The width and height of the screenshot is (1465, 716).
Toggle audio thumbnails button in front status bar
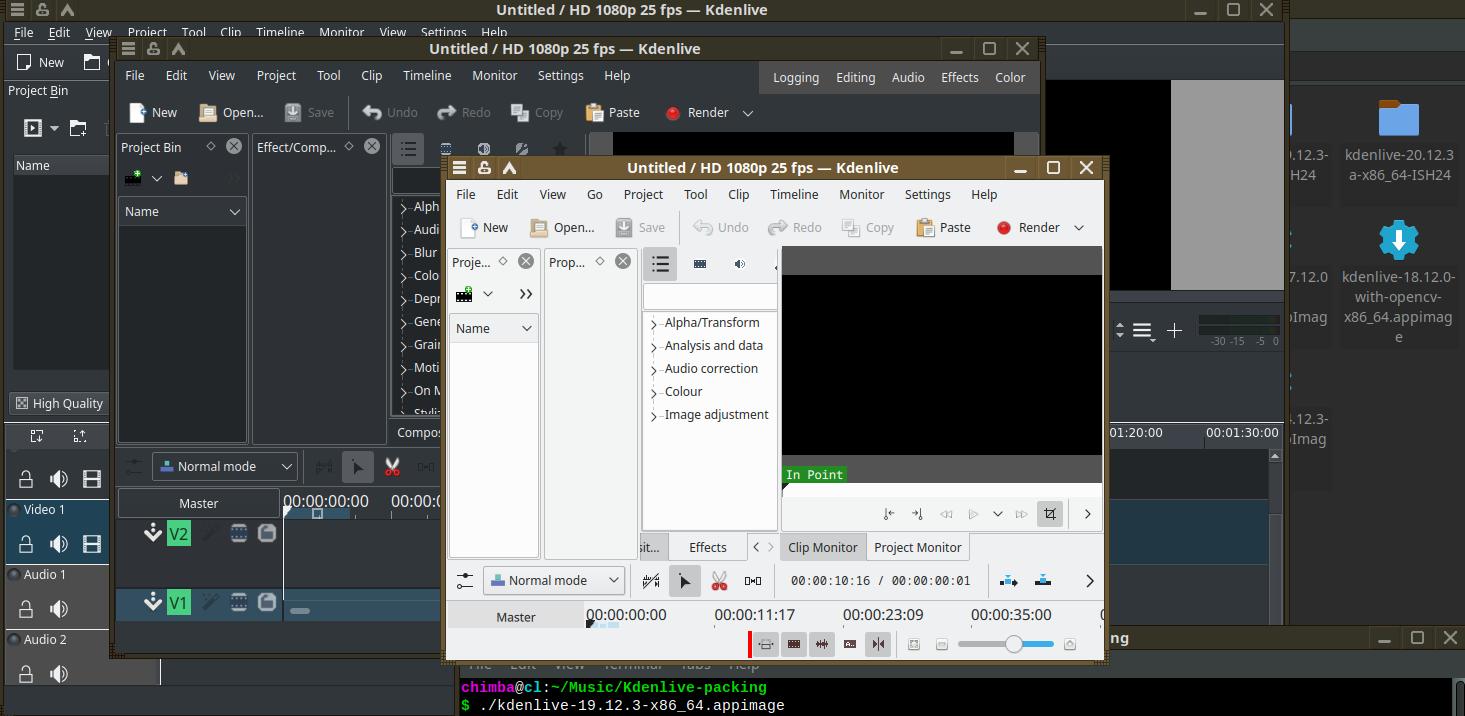[x=822, y=645]
